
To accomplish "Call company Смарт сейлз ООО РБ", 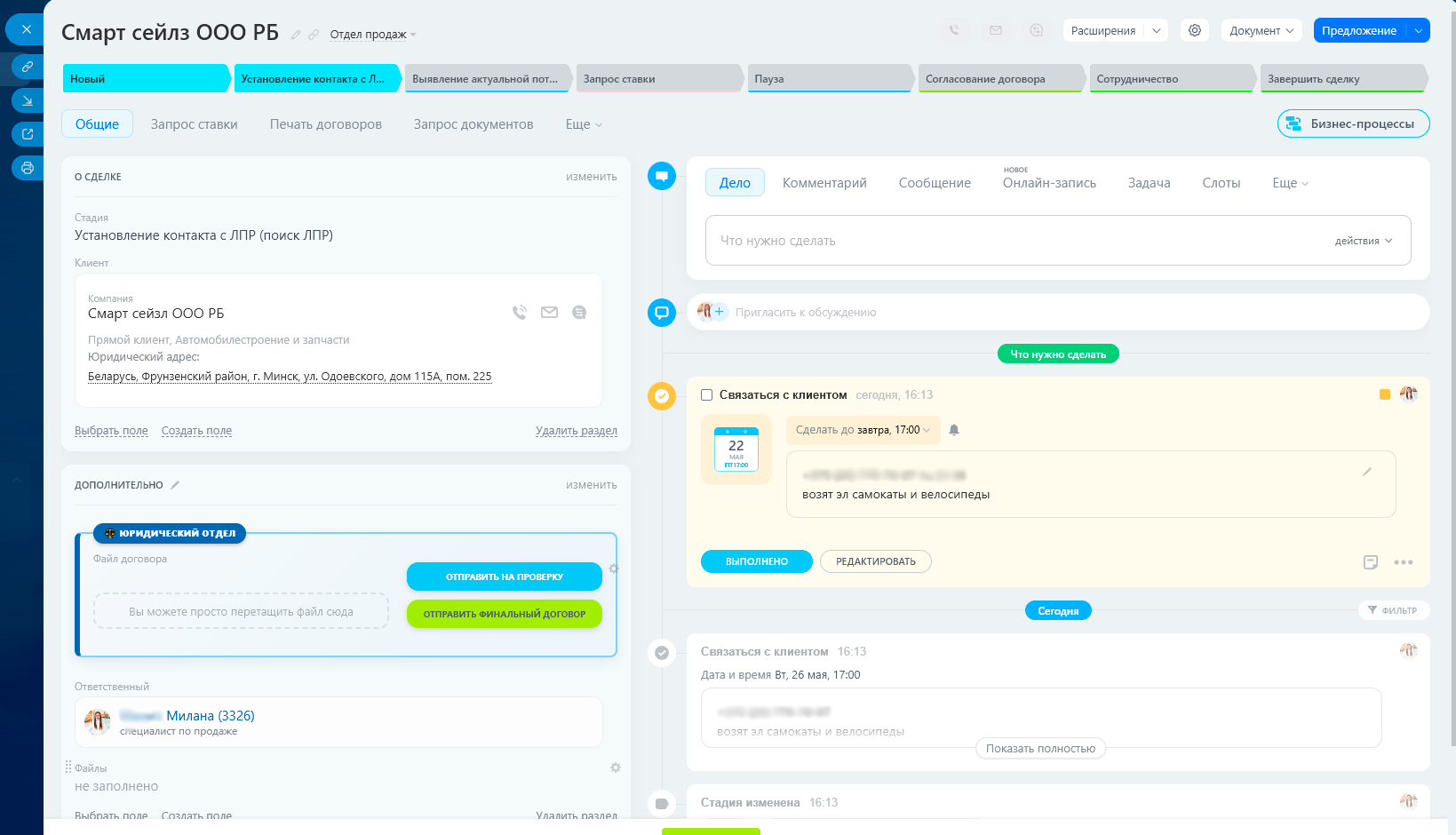I will [520, 313].
